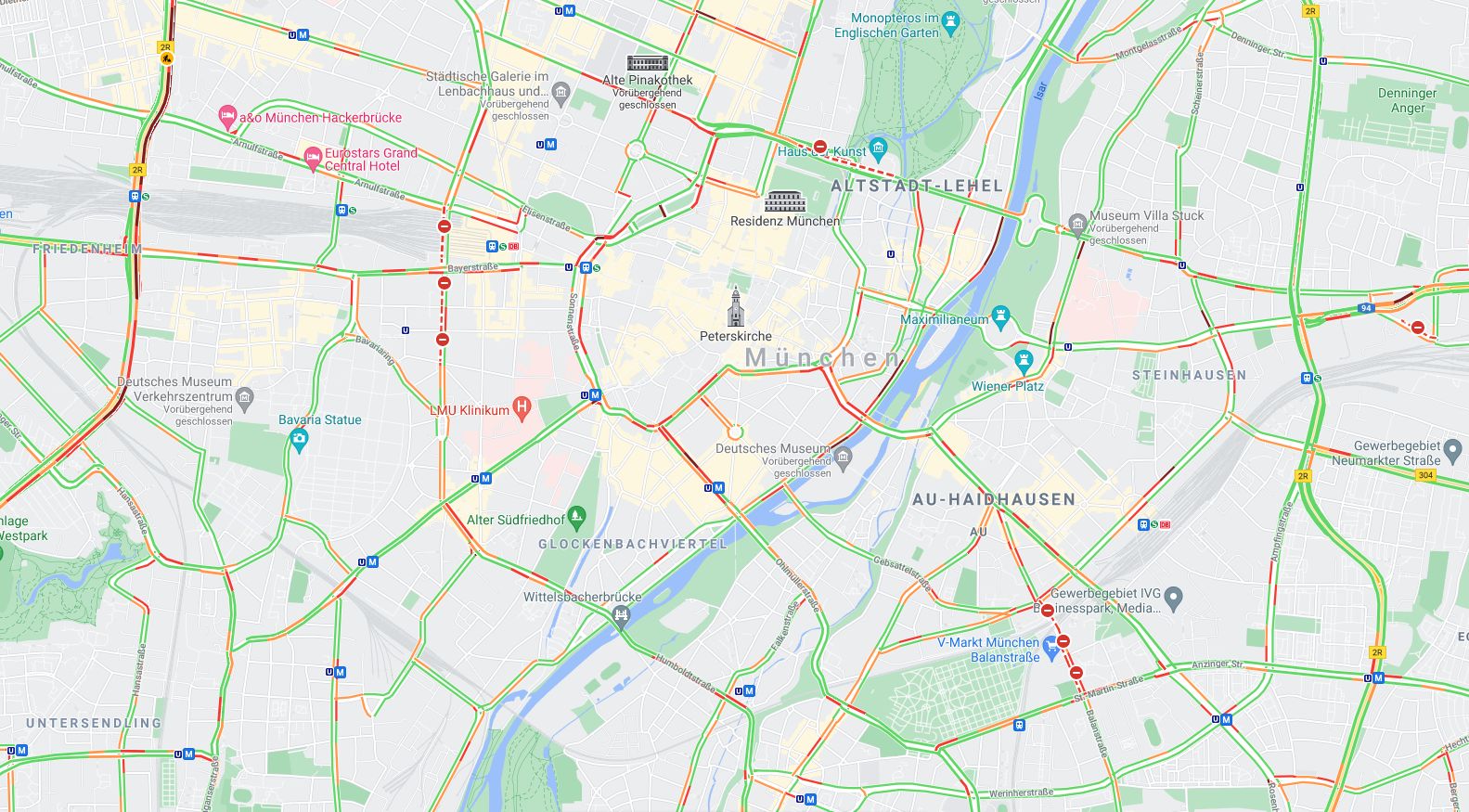Image resolution: width=1469 pixels, height=812 pixels.
Task: Click the LMU Klinikum hospital icon
Action: click(x=522, y=408)
